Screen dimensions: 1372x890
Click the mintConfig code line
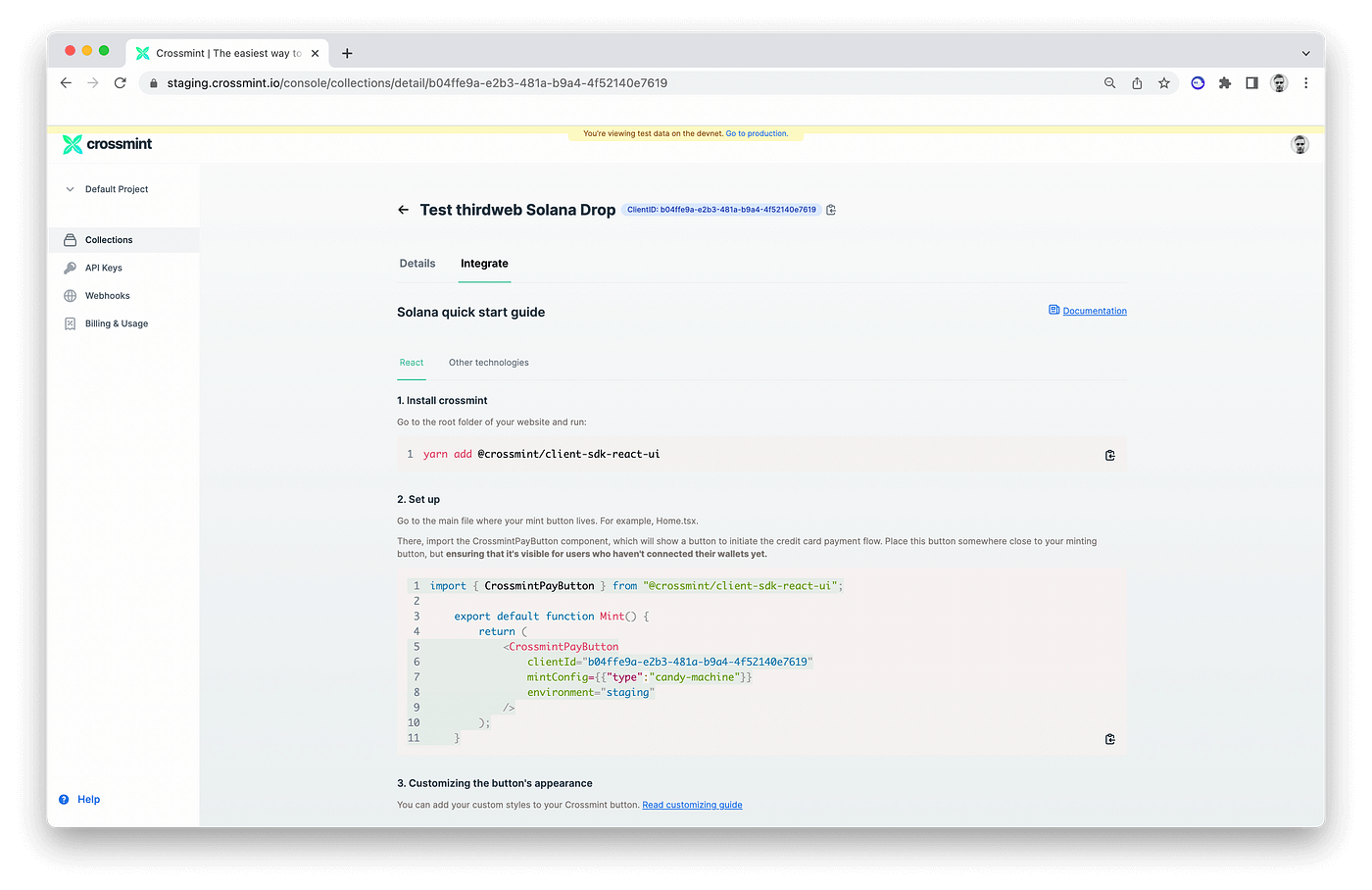[639, 677]
